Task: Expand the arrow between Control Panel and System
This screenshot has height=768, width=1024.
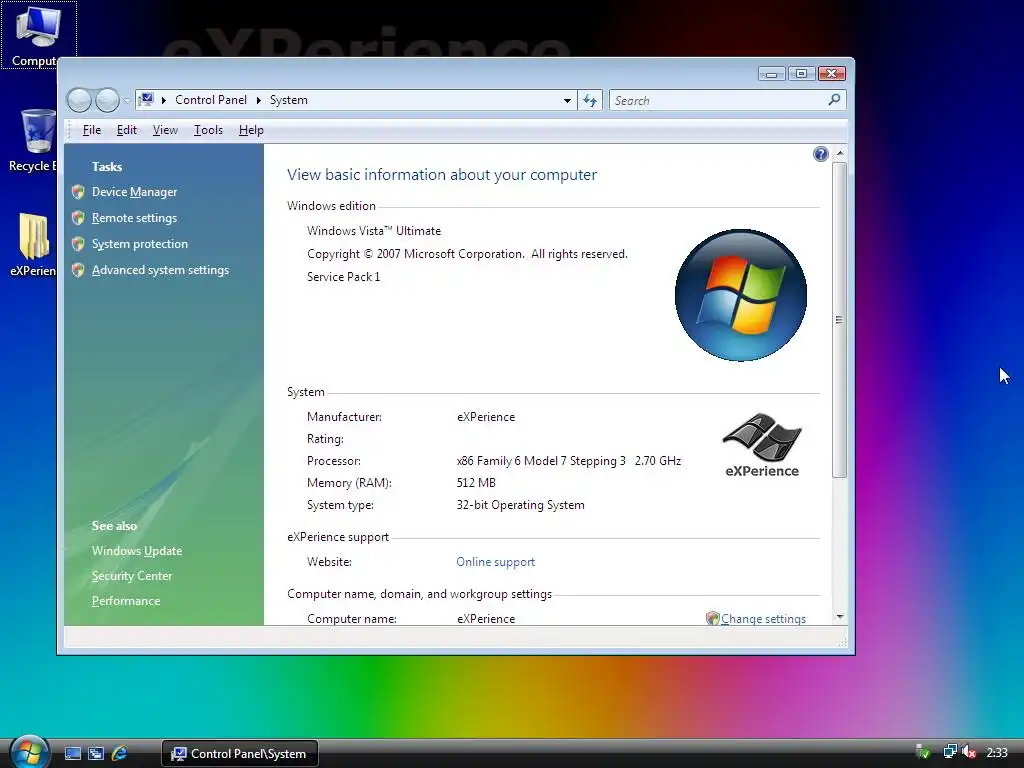Action: [259, 100]
